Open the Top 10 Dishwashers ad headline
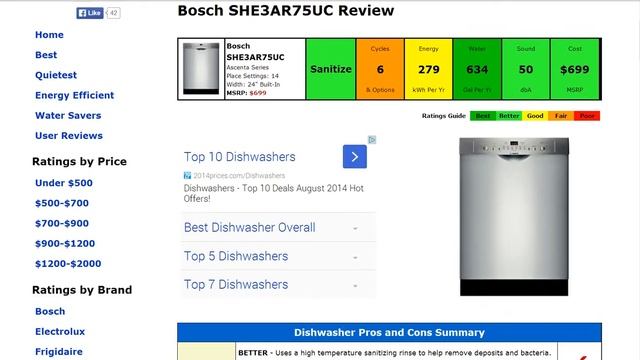This screenshot has width=640, height=360. 240,157
